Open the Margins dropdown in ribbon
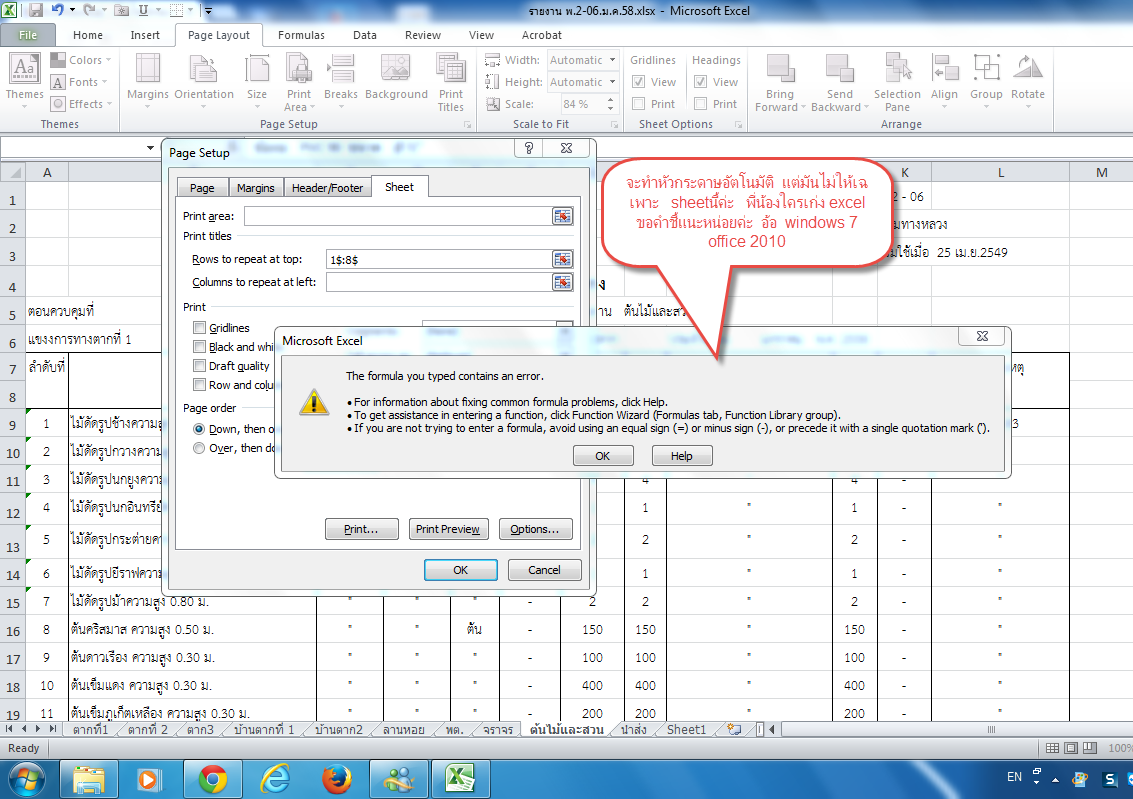This screenshot has height=799, width=1133. coord(147,81)
